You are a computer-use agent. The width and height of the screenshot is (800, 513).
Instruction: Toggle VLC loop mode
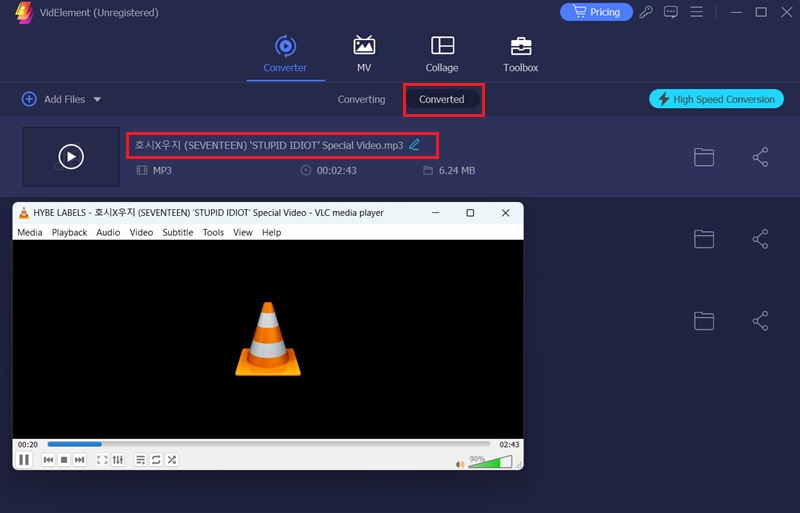(156, 460)
